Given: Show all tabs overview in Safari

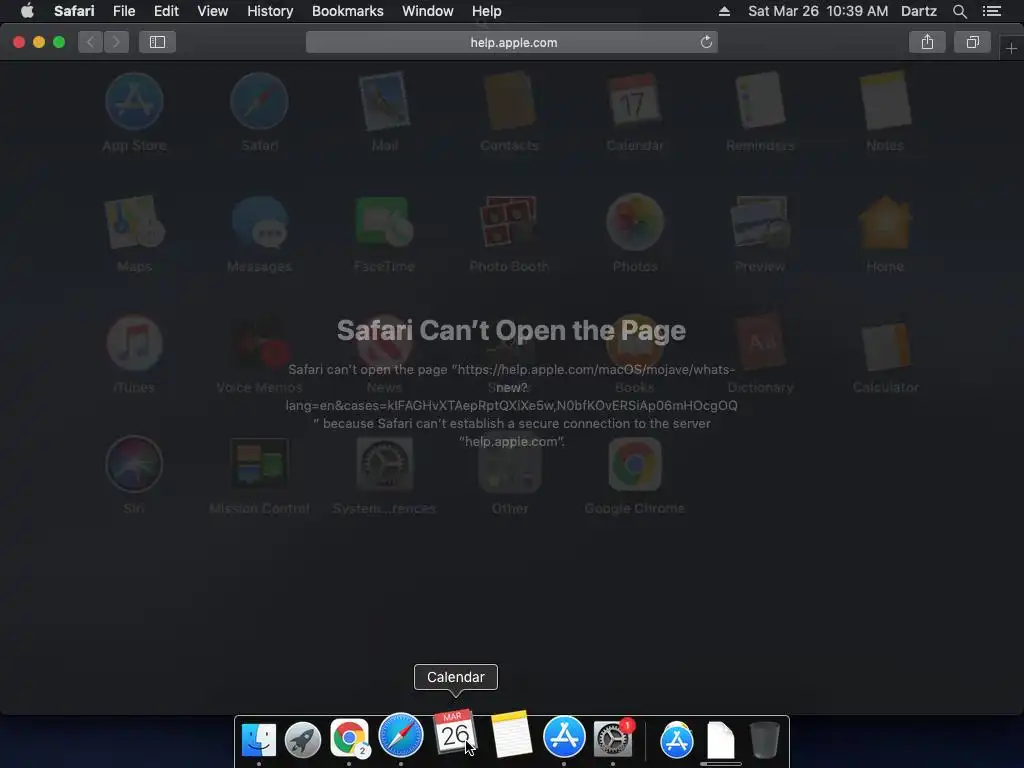Looking at the screenshot, I should (x=972, y=42).
